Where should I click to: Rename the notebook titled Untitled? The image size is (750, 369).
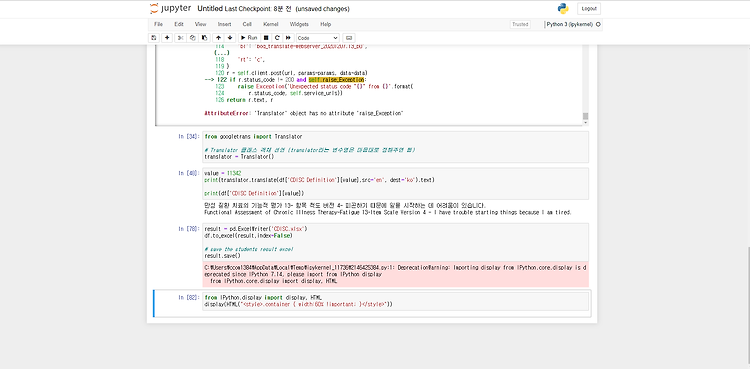pyautogui.click(x=210, y=9)
